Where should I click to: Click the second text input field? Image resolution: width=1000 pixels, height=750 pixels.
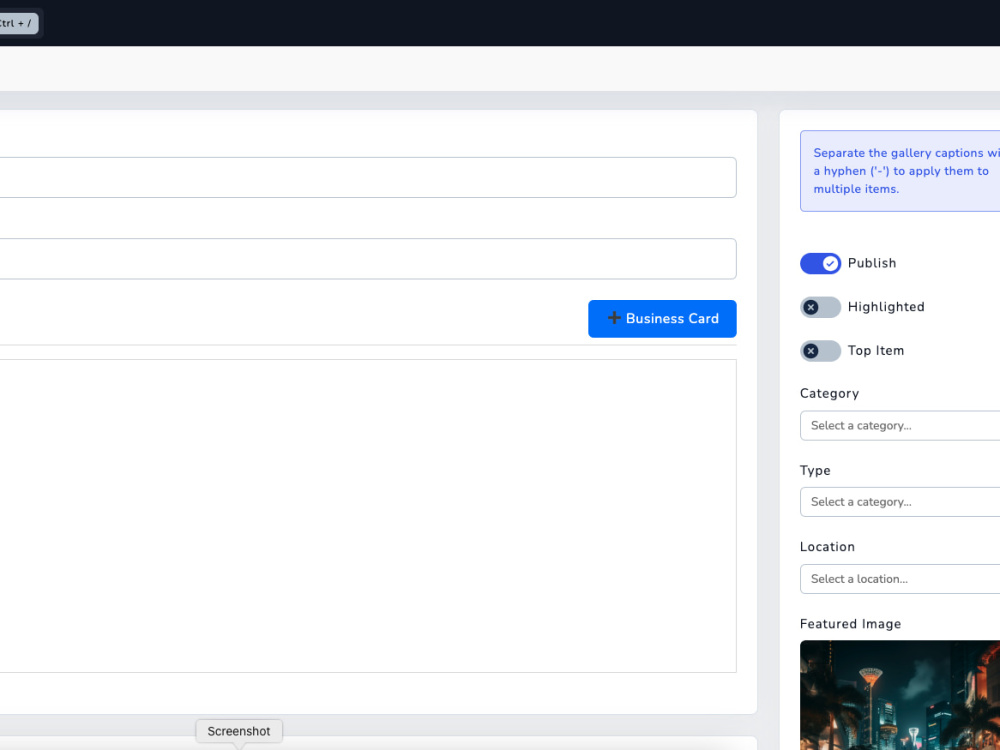(368, 259)
